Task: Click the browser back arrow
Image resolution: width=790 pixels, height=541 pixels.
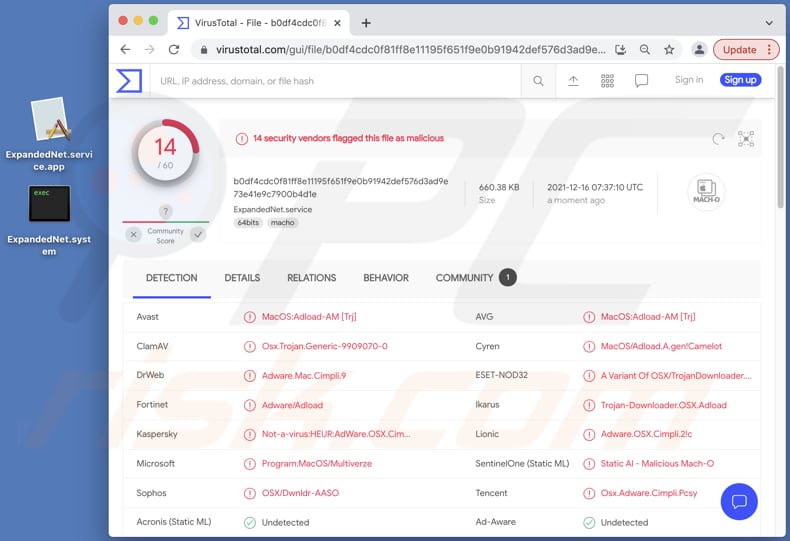Action: point(125,49)
